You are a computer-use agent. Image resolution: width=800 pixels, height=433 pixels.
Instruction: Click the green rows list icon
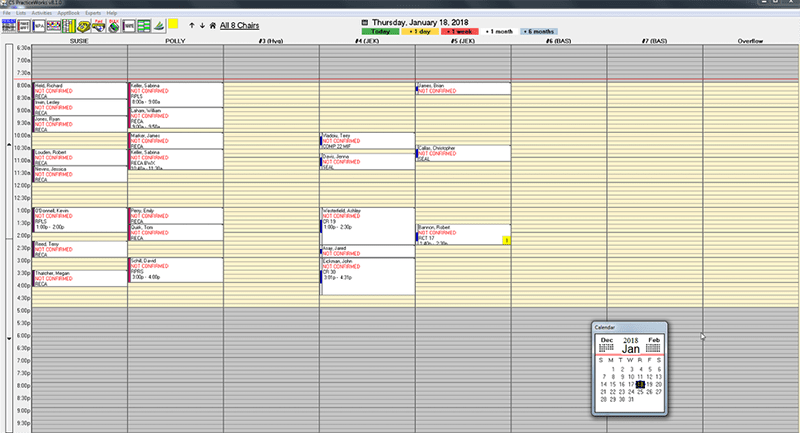pos(144,26)
